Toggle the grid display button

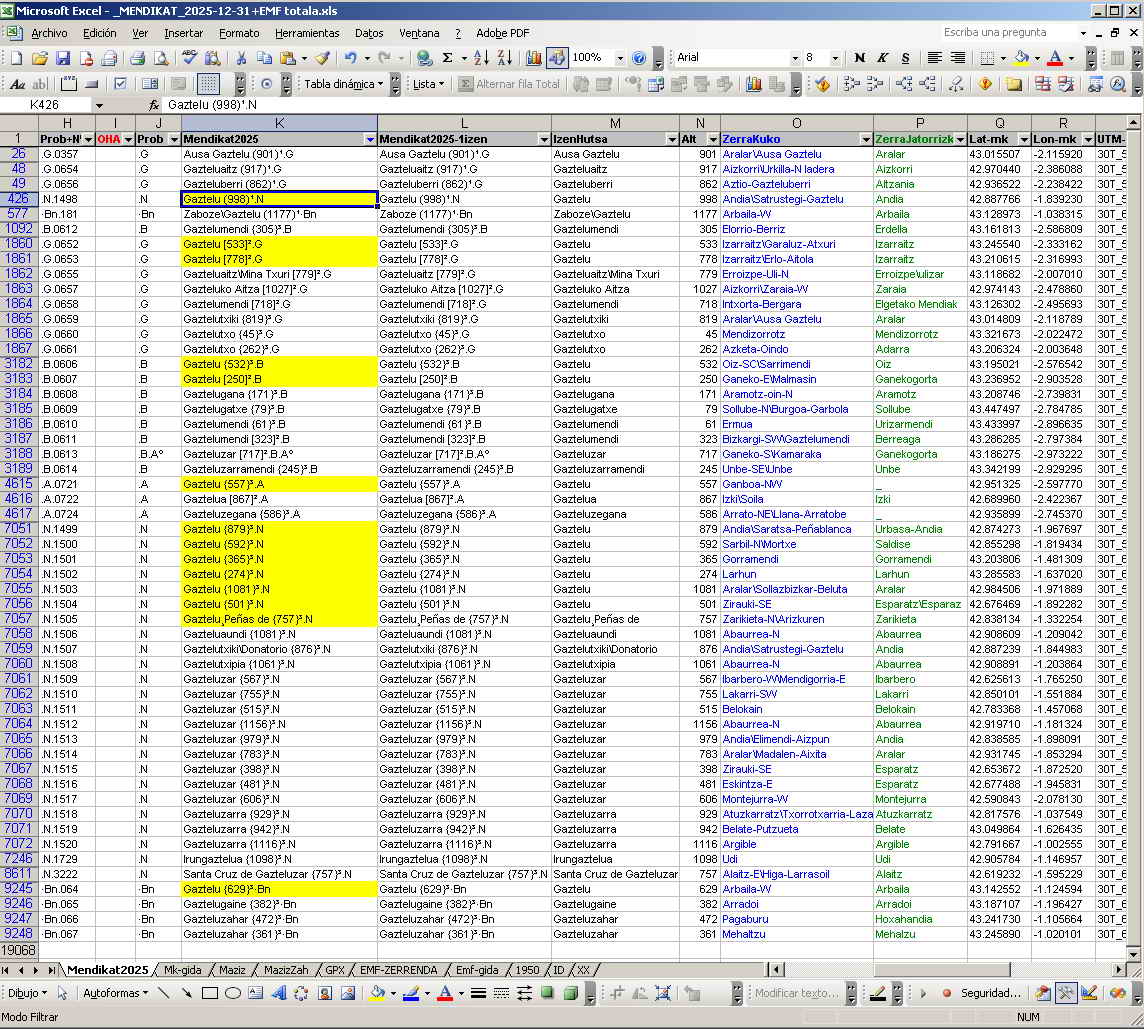pyautogui.click(x=209, y=84)
